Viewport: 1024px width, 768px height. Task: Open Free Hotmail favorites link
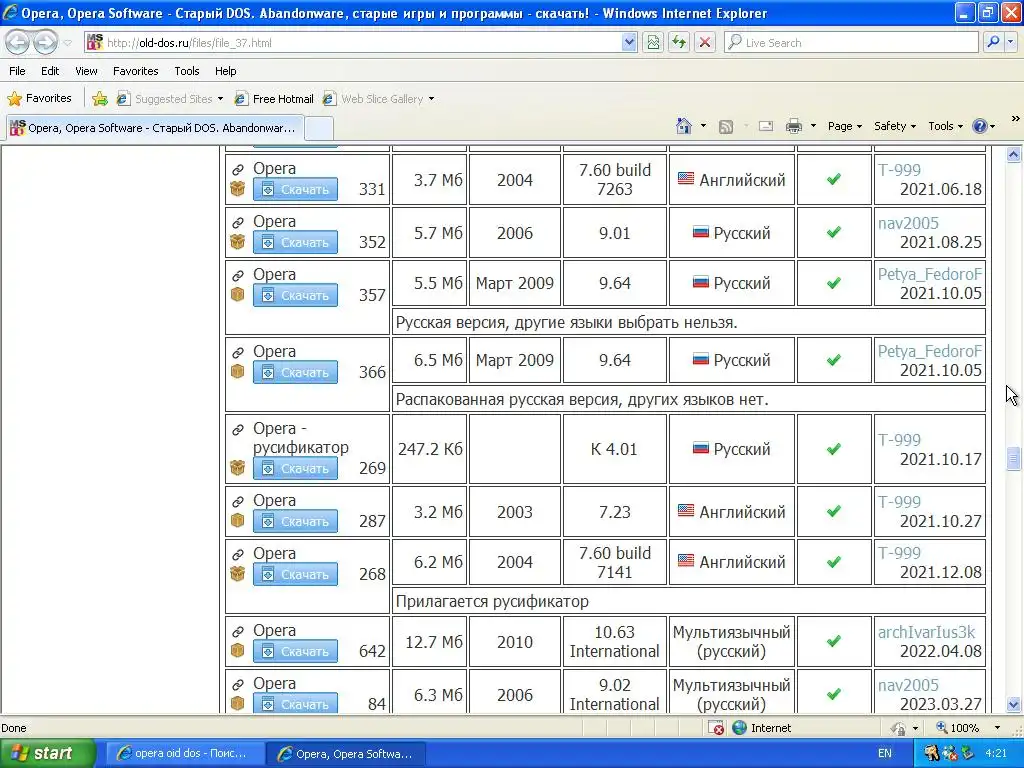(x=274, y=99)
